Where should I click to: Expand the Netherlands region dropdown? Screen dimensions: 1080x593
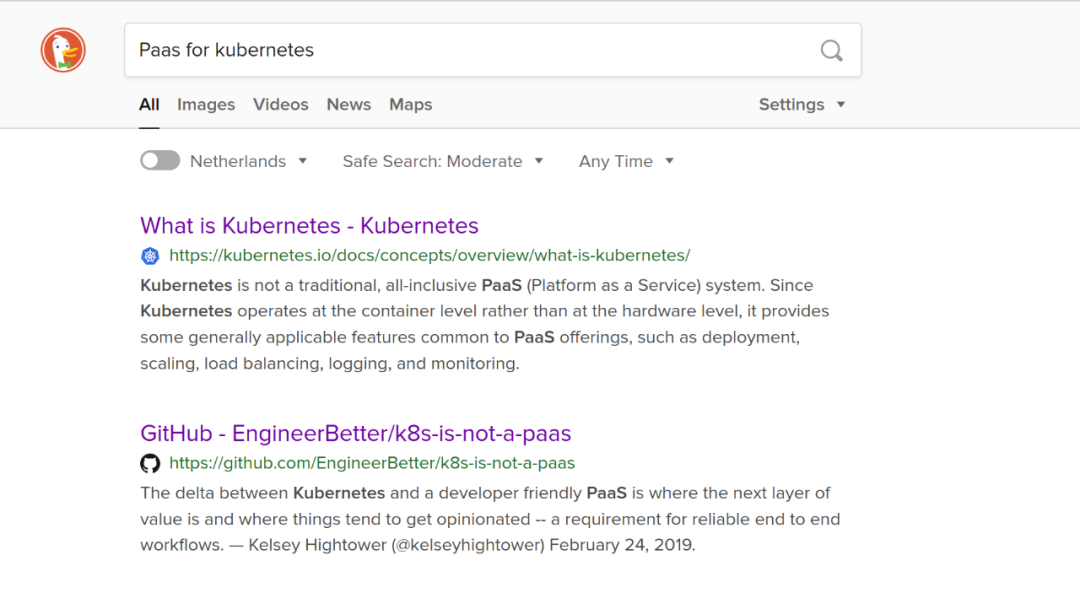248,161
